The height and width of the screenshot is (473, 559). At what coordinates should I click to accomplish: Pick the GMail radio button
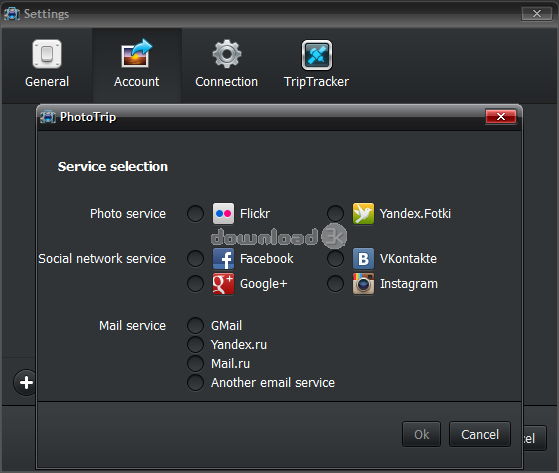tap(195, 325)
